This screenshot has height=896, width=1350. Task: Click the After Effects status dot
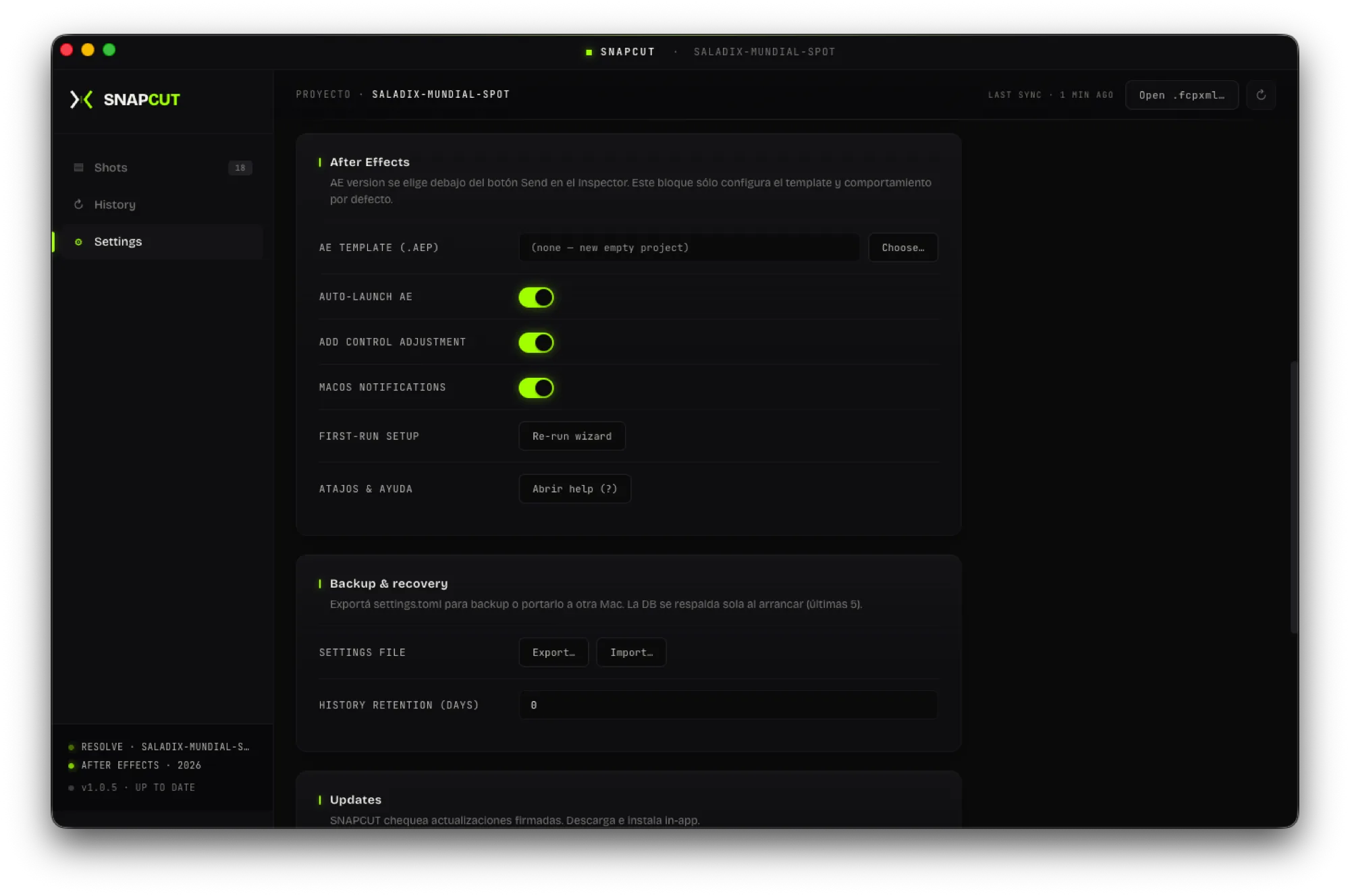click(x=71, y=765)
